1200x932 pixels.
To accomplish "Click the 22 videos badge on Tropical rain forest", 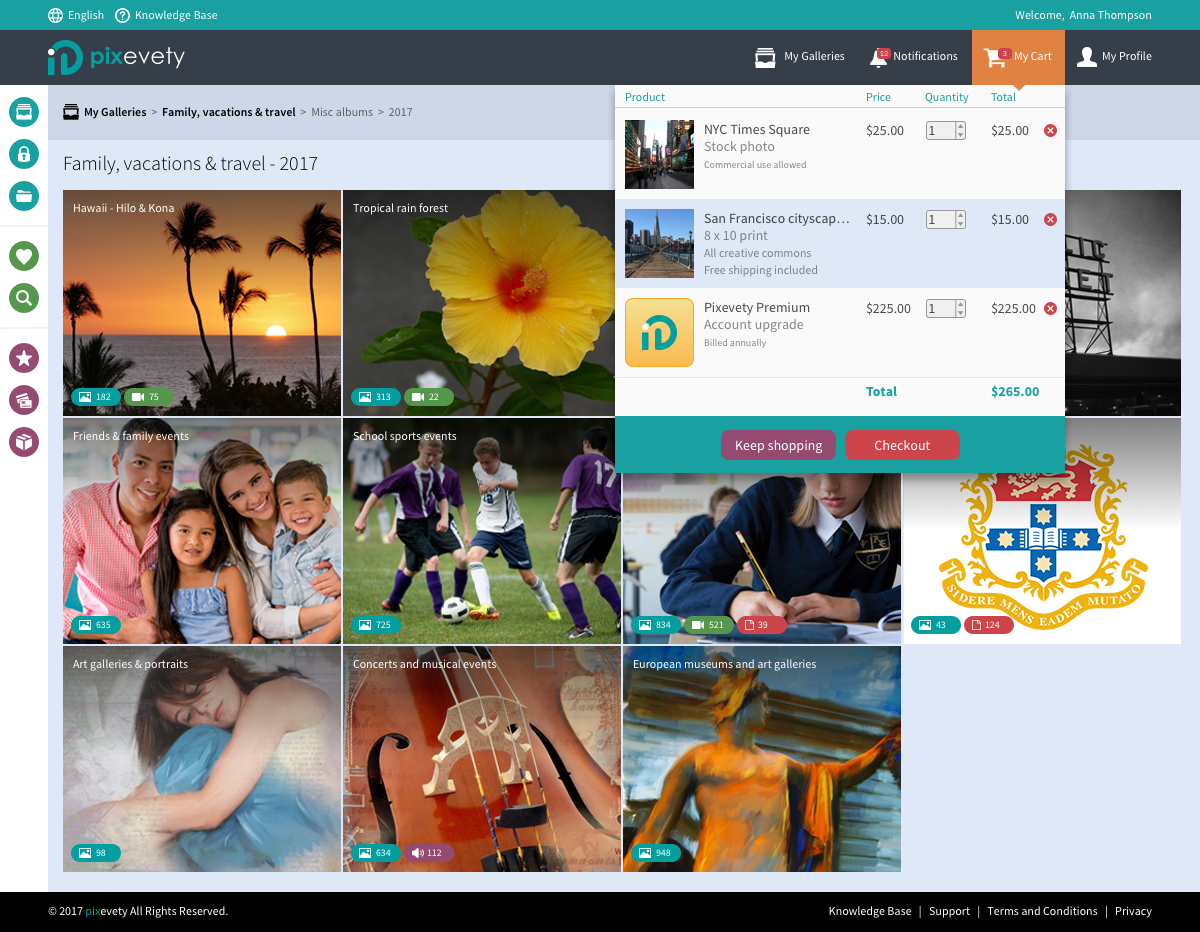I will pos(428,397).
